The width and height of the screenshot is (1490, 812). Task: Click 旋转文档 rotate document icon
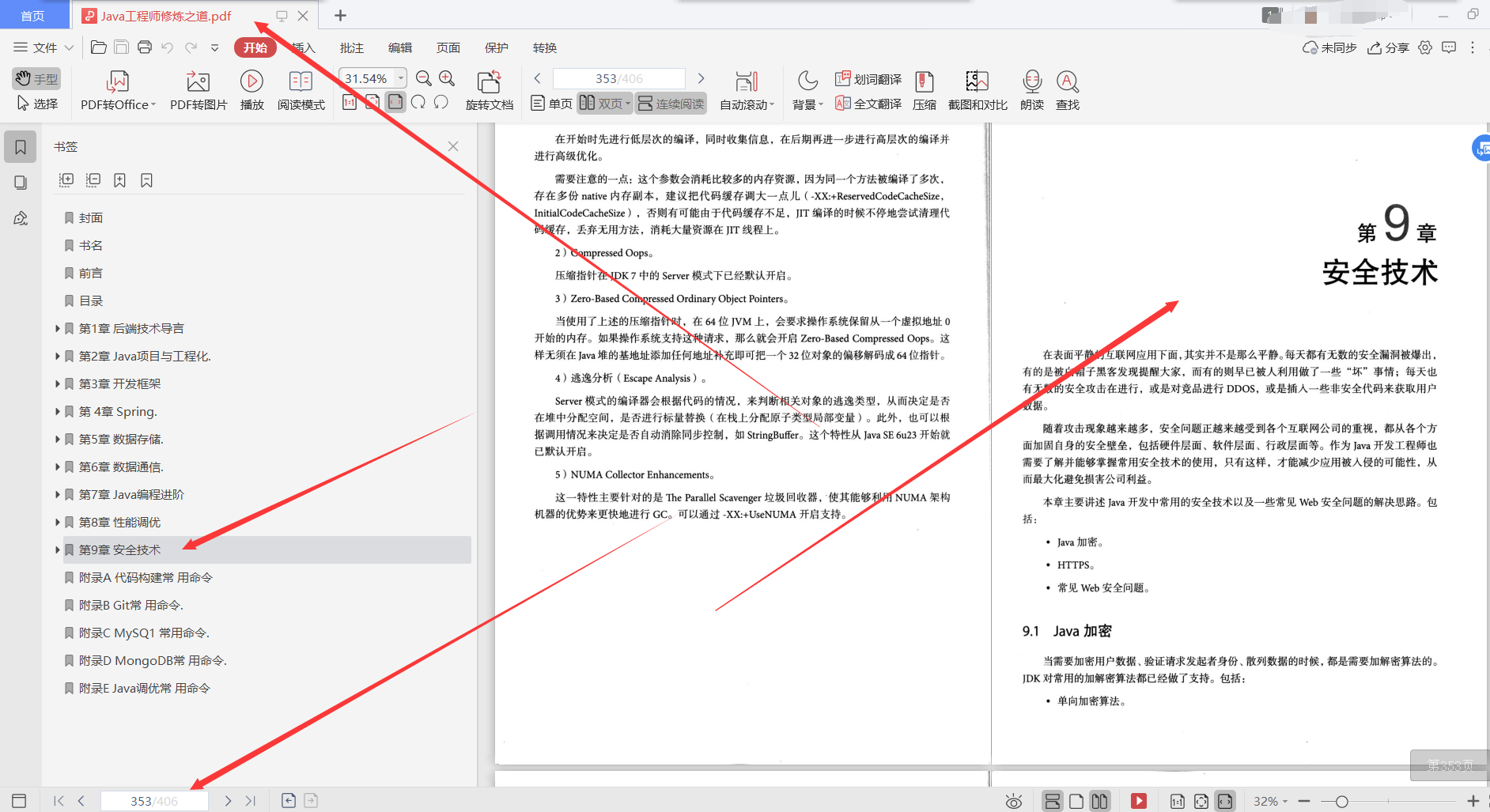(x=489, y=91)
